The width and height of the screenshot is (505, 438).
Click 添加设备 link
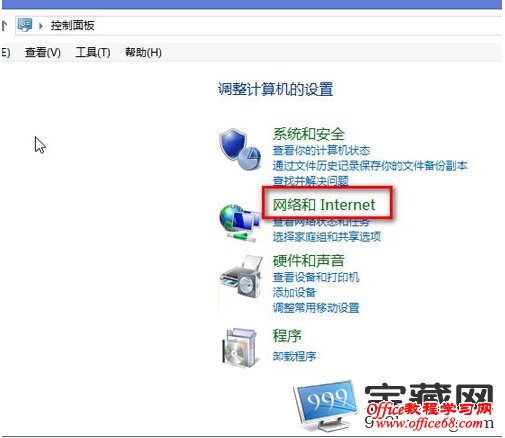(x=294, y=292)
